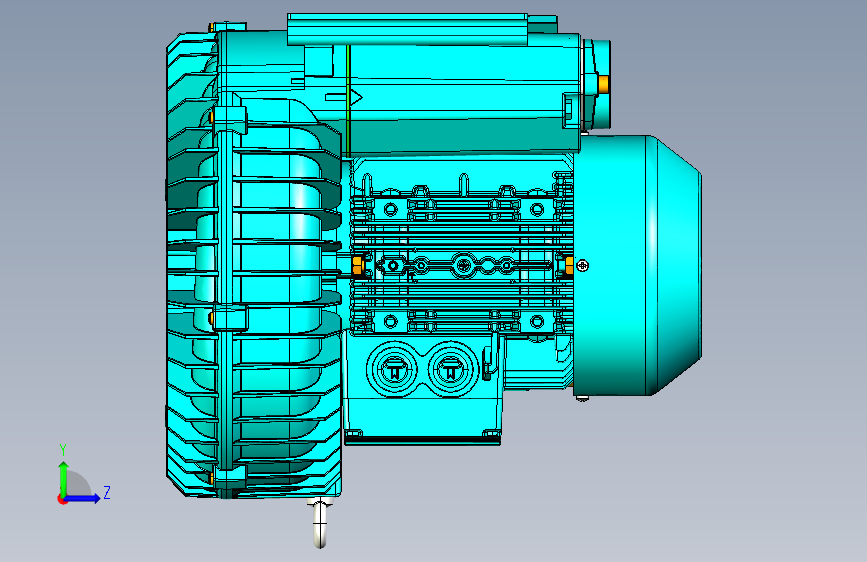The height and width of the screenshot is (562, 867).
Task: Select the orange plug on the top box end
Action: pyautogui.click(x=603, y=84)
